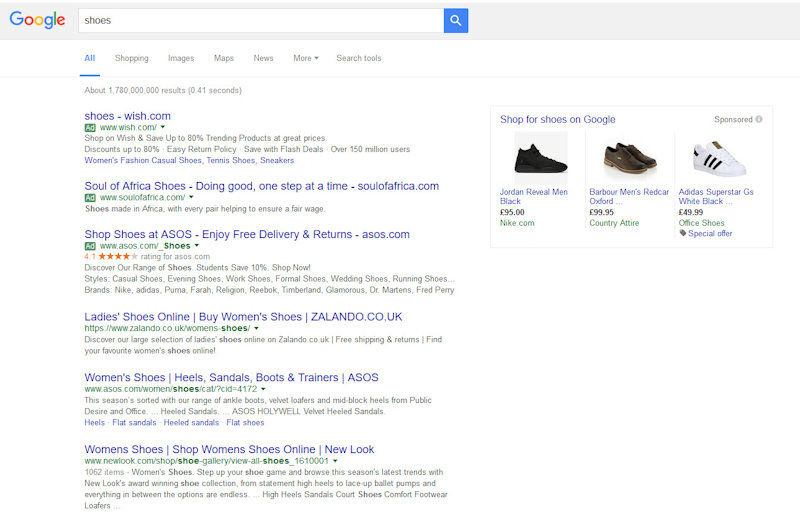This screenshot has width=800, height=521.
Task: Click the white Adidas Superstar thumbnail
Action: click(x=719, y=158)
